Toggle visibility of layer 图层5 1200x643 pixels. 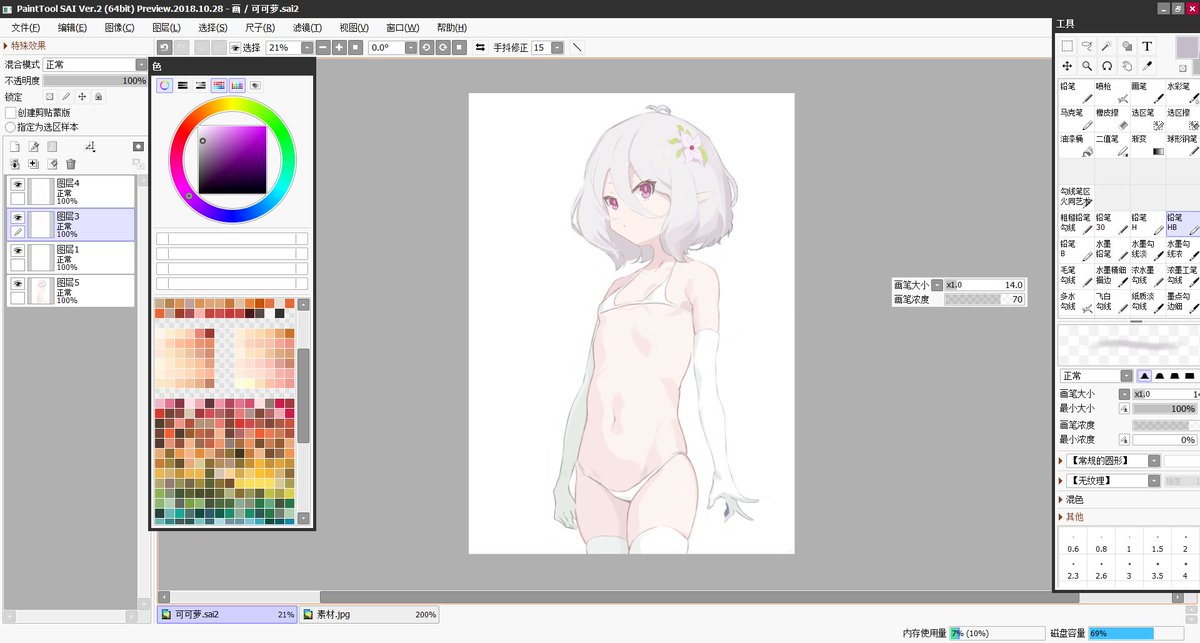pos(17,284)
